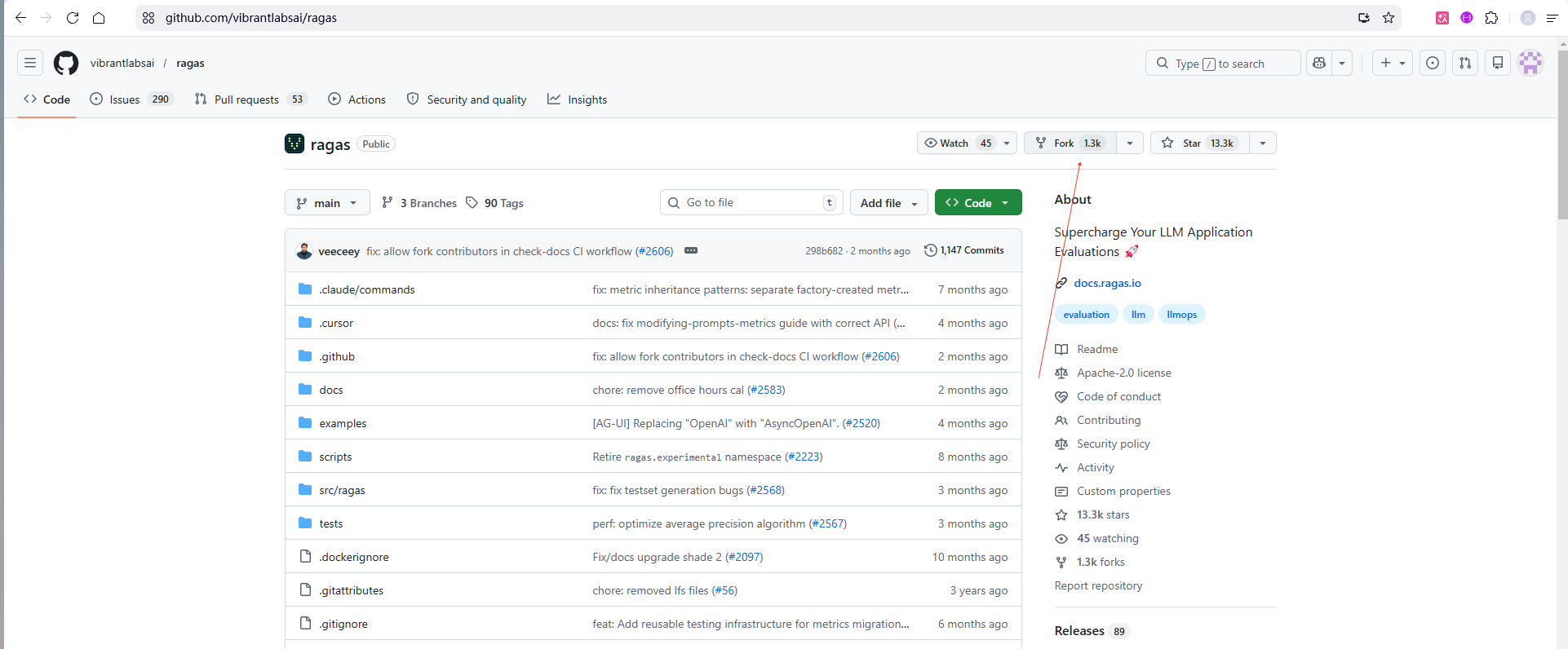Open your issues icon in header

point(1433,63)
